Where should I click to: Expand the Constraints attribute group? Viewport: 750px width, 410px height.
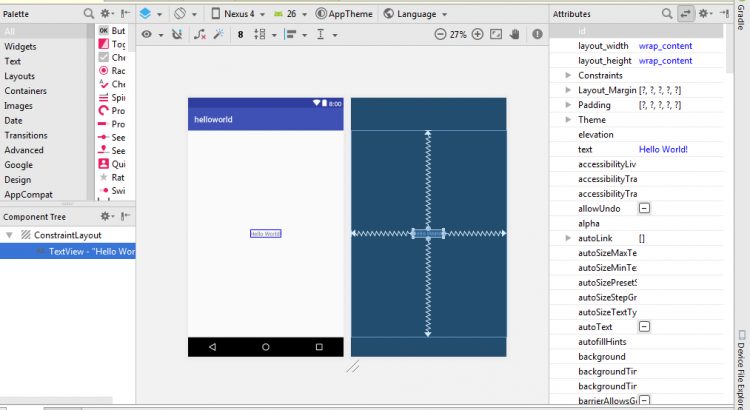pos(568,75)
